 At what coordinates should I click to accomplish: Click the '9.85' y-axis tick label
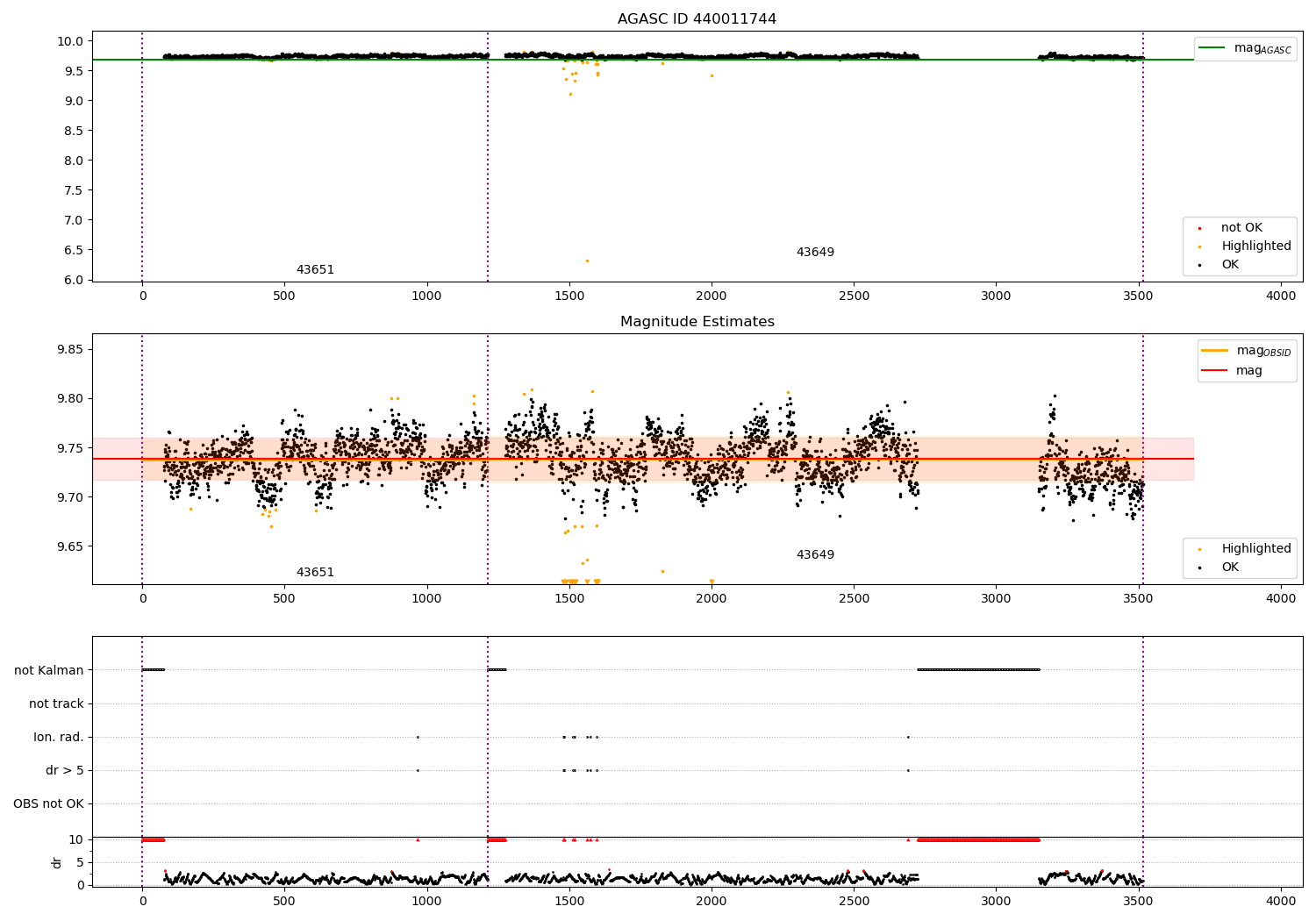point(70,349)
